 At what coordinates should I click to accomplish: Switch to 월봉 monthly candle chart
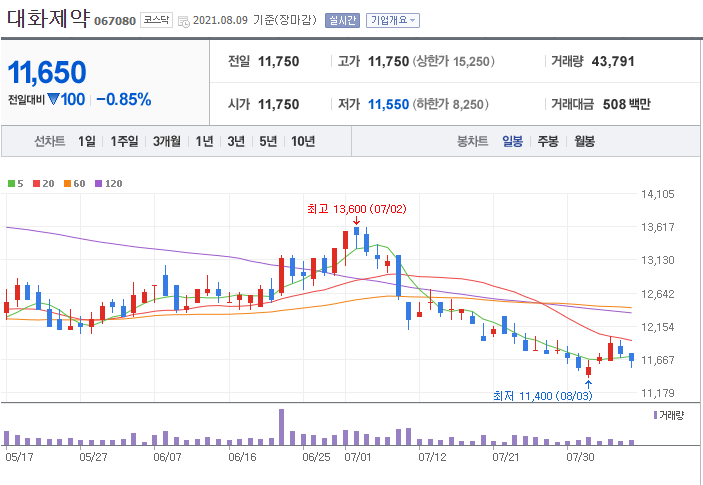[584, 142]
